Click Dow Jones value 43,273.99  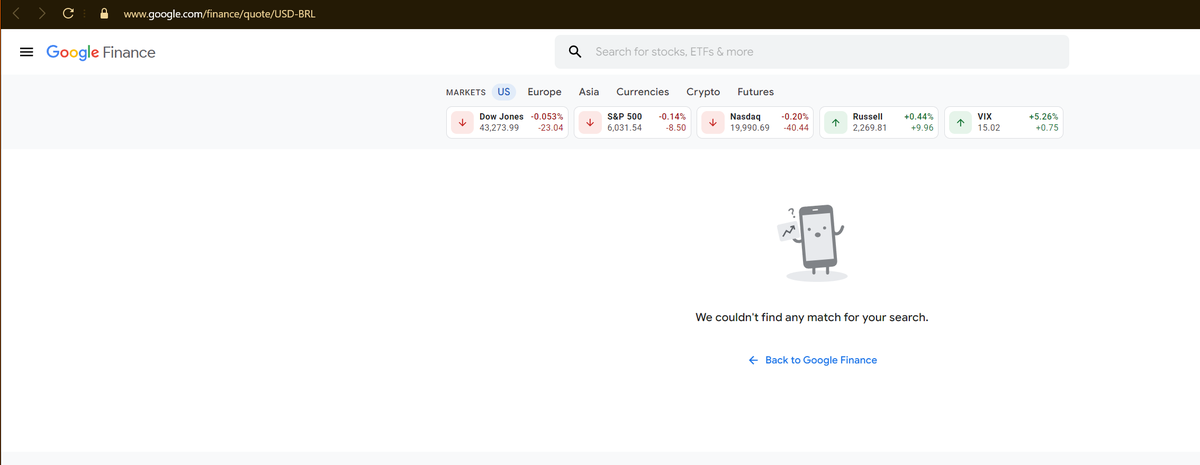(499, 128)
